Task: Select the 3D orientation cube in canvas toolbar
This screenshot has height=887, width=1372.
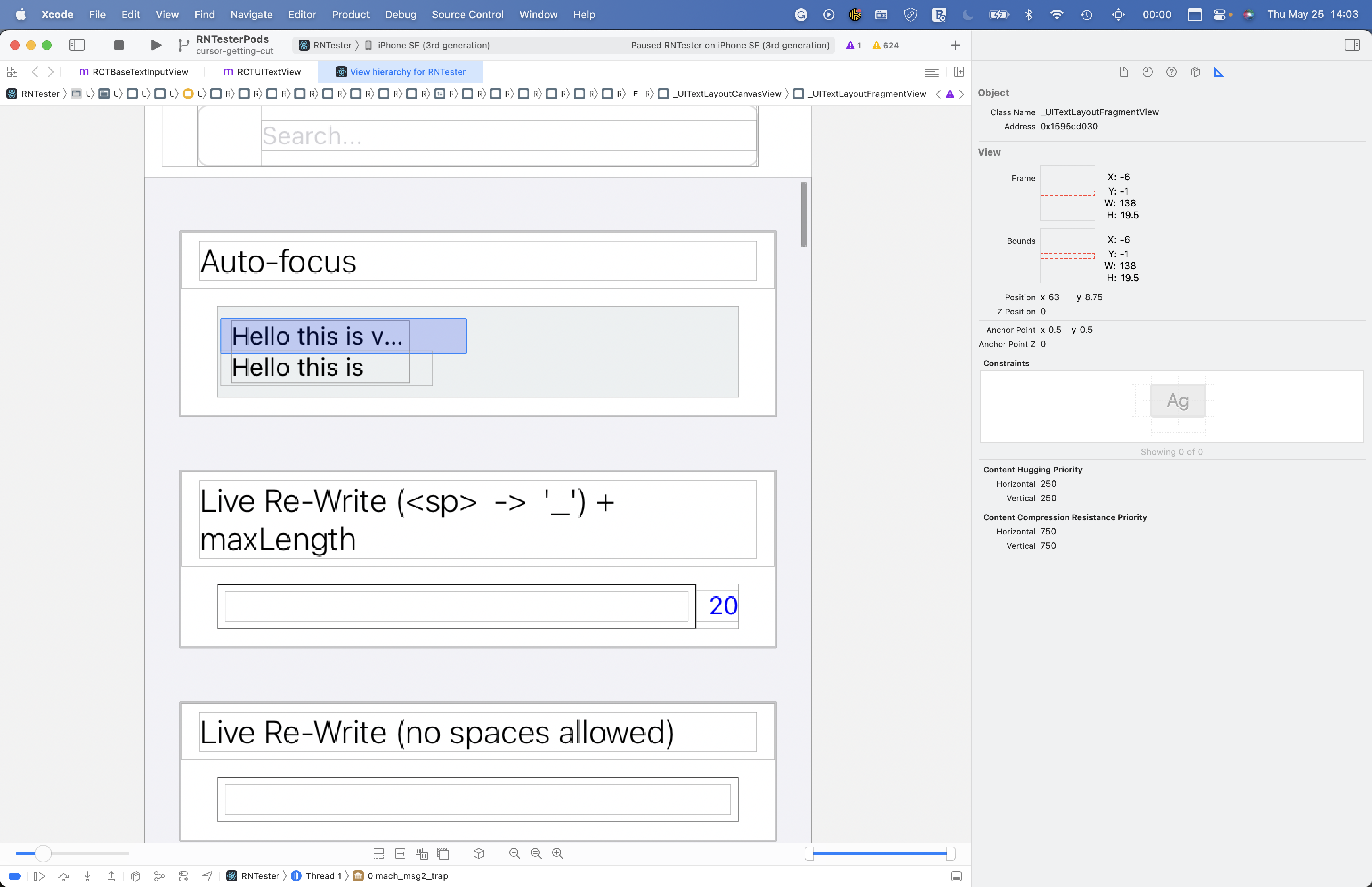Action: tap(480, 854)
